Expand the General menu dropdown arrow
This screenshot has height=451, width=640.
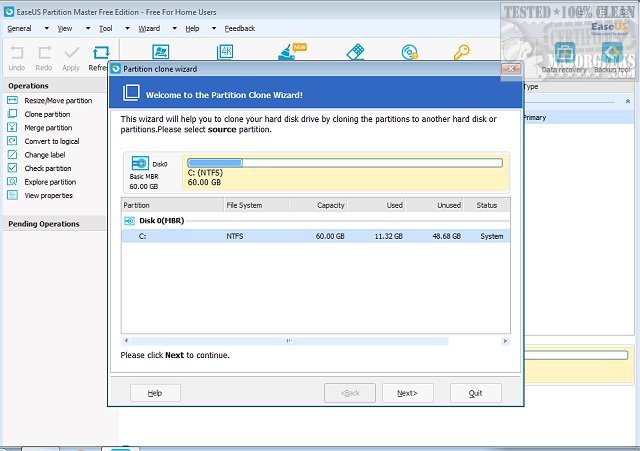[x=47, y=29]
